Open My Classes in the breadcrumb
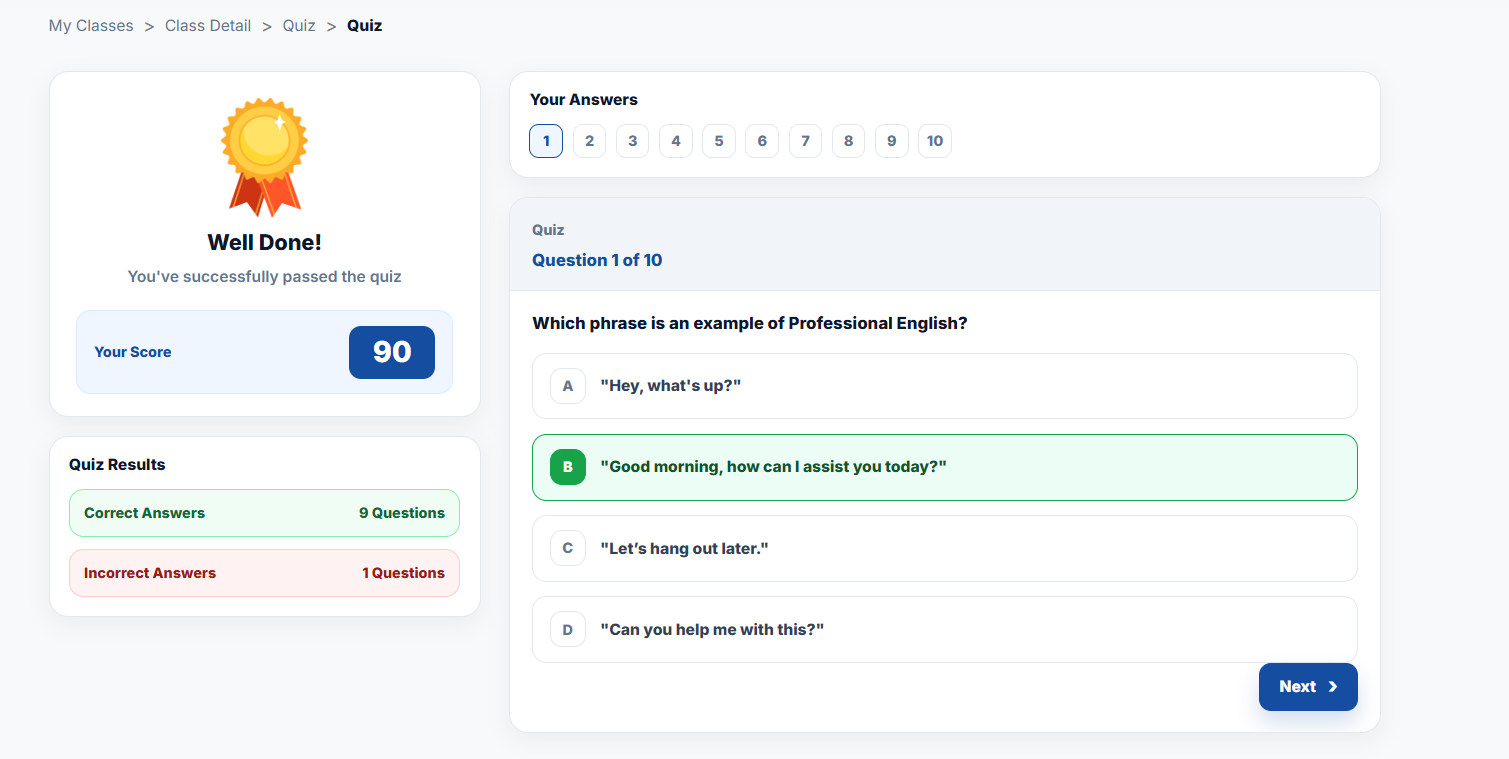1509x759 pixels. 91,26
